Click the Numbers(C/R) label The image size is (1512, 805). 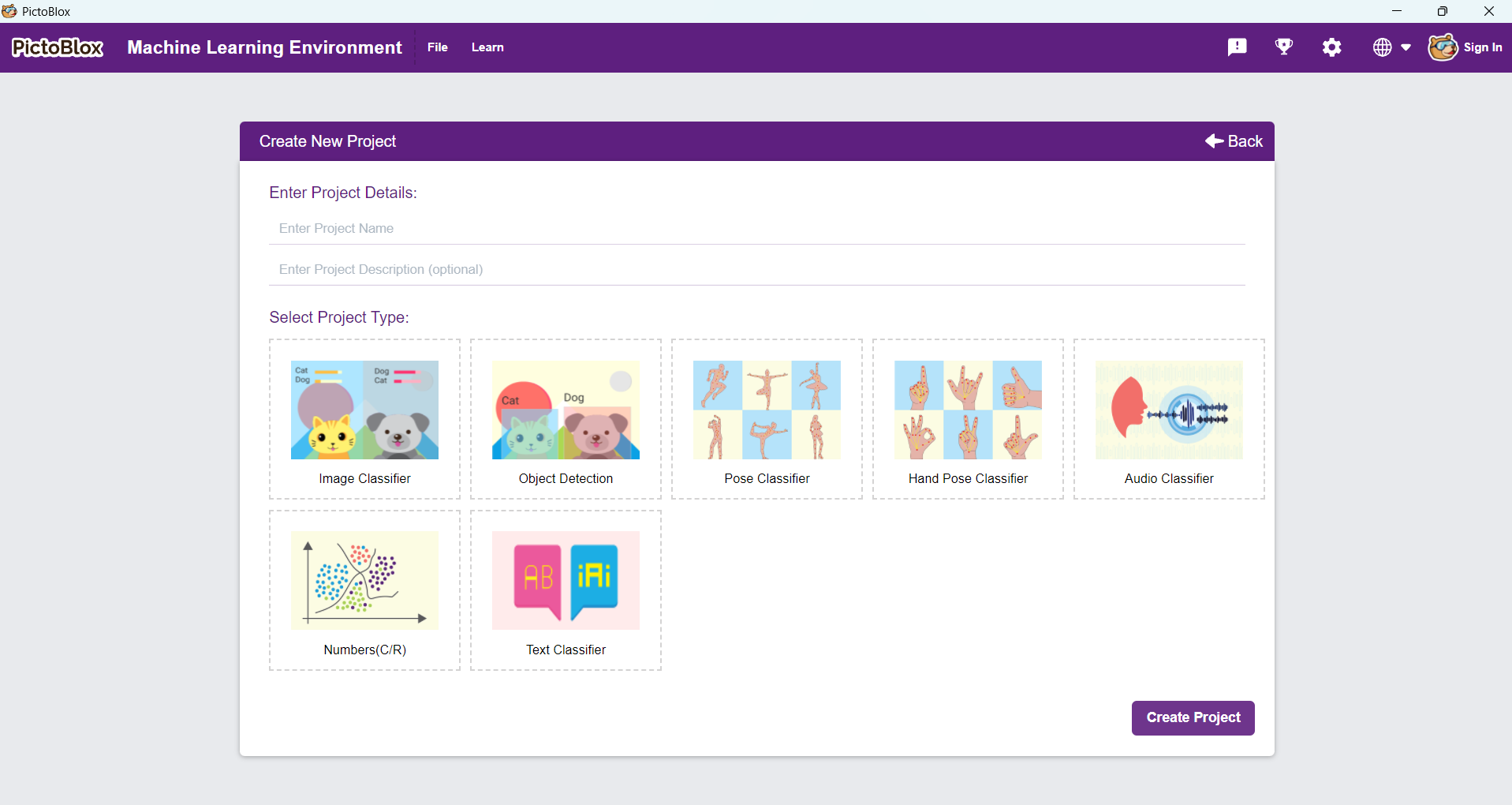(x=364, y=650)
